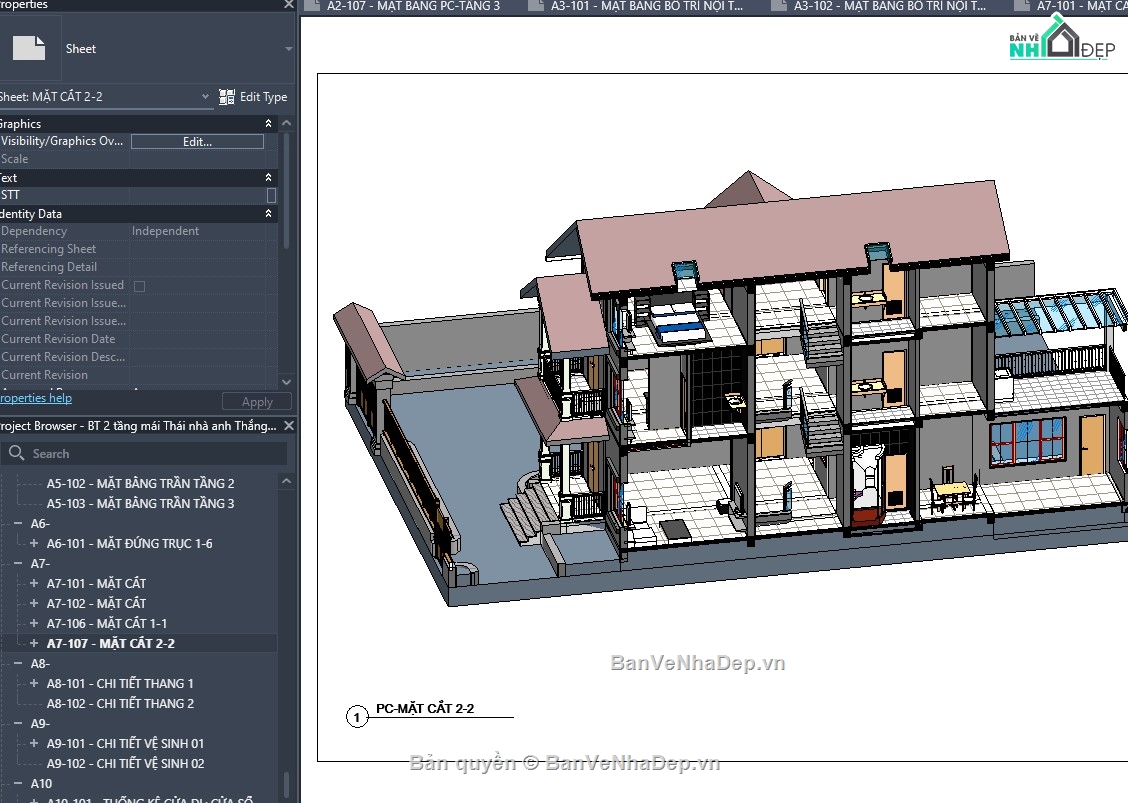The height and width of the screenshot is (803, 1128).
Task: Click the PC-MẶT CẮT 2-2 view title
Action: point(424,709)
